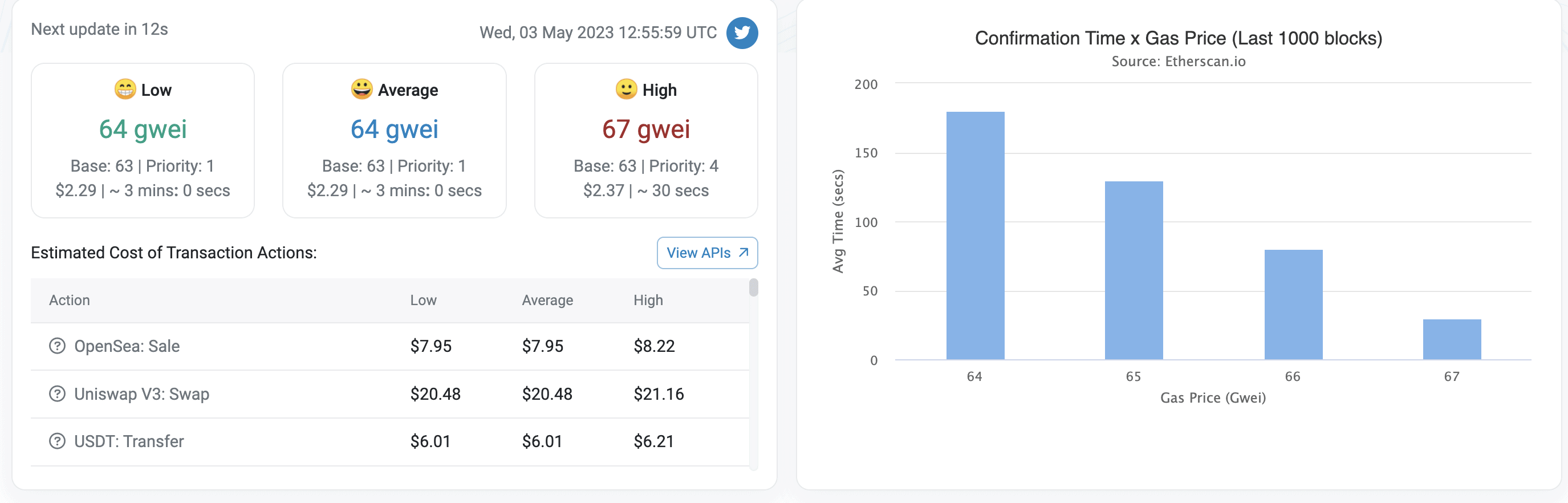
Task: Click the View APIs external arrow icon
Action: (743, 252)
